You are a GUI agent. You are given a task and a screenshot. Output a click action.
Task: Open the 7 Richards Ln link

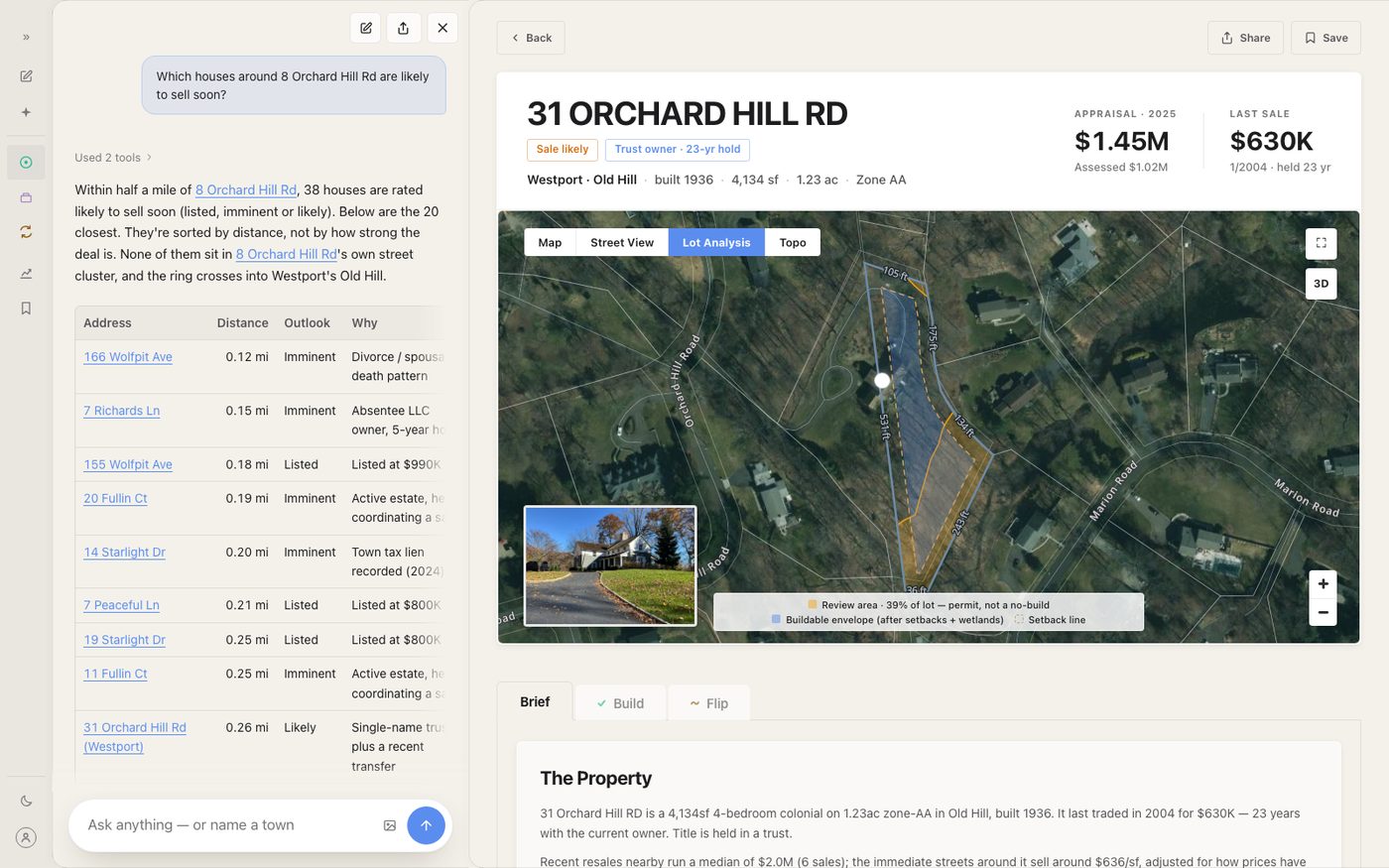point(122,411)
